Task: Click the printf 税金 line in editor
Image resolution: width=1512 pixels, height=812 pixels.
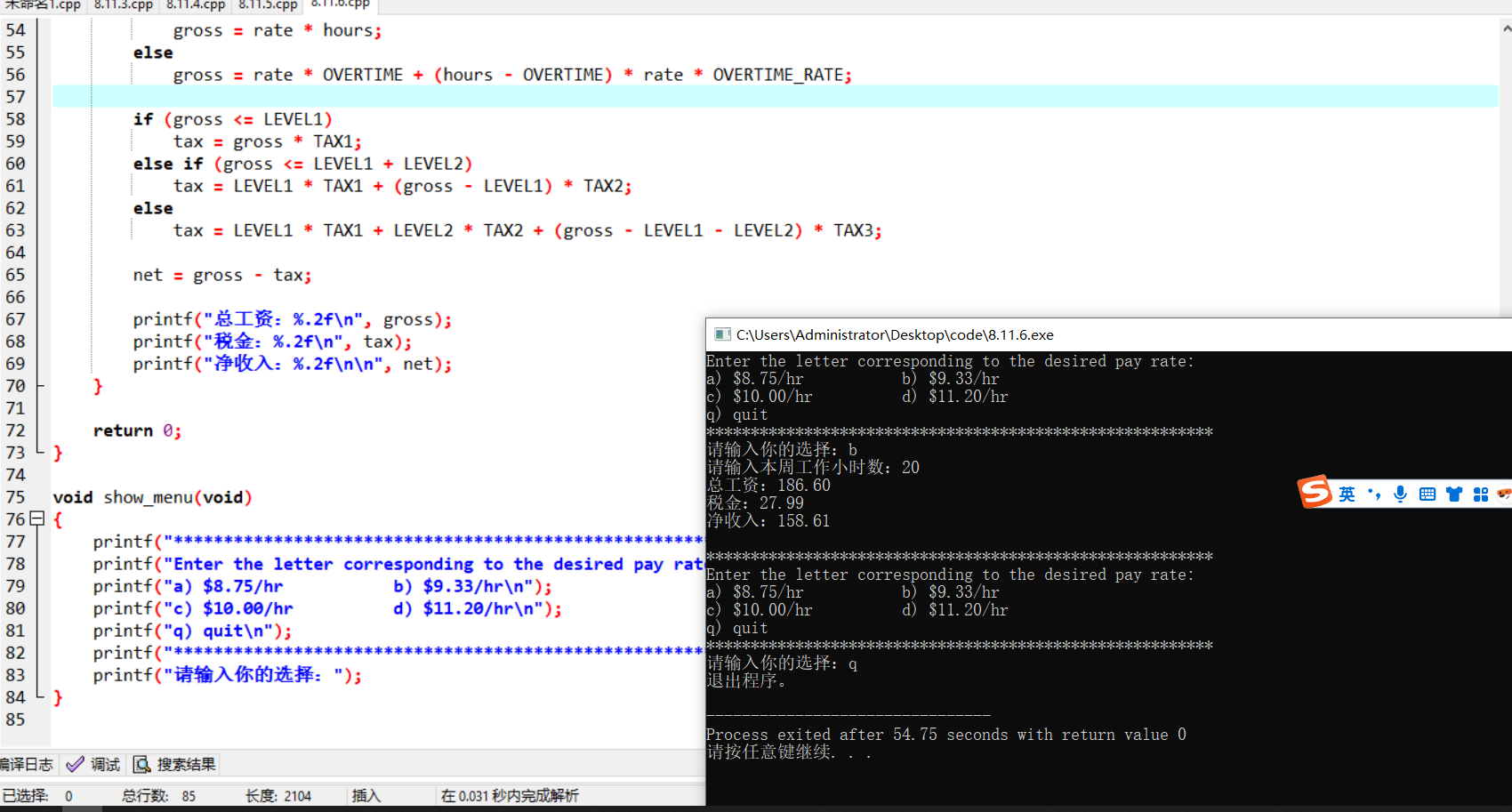Action: coord(272,342)
